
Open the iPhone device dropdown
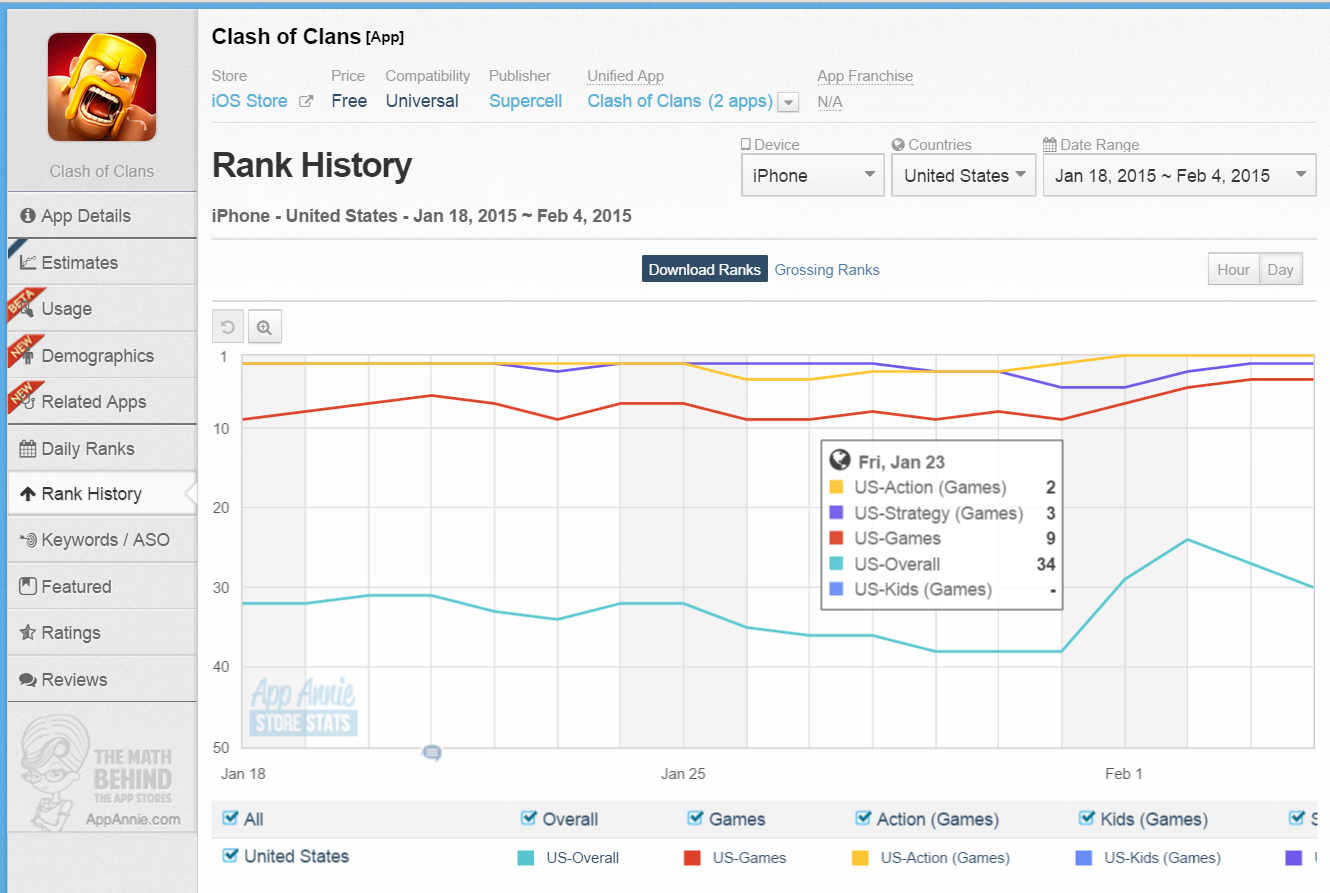[813, 175]
